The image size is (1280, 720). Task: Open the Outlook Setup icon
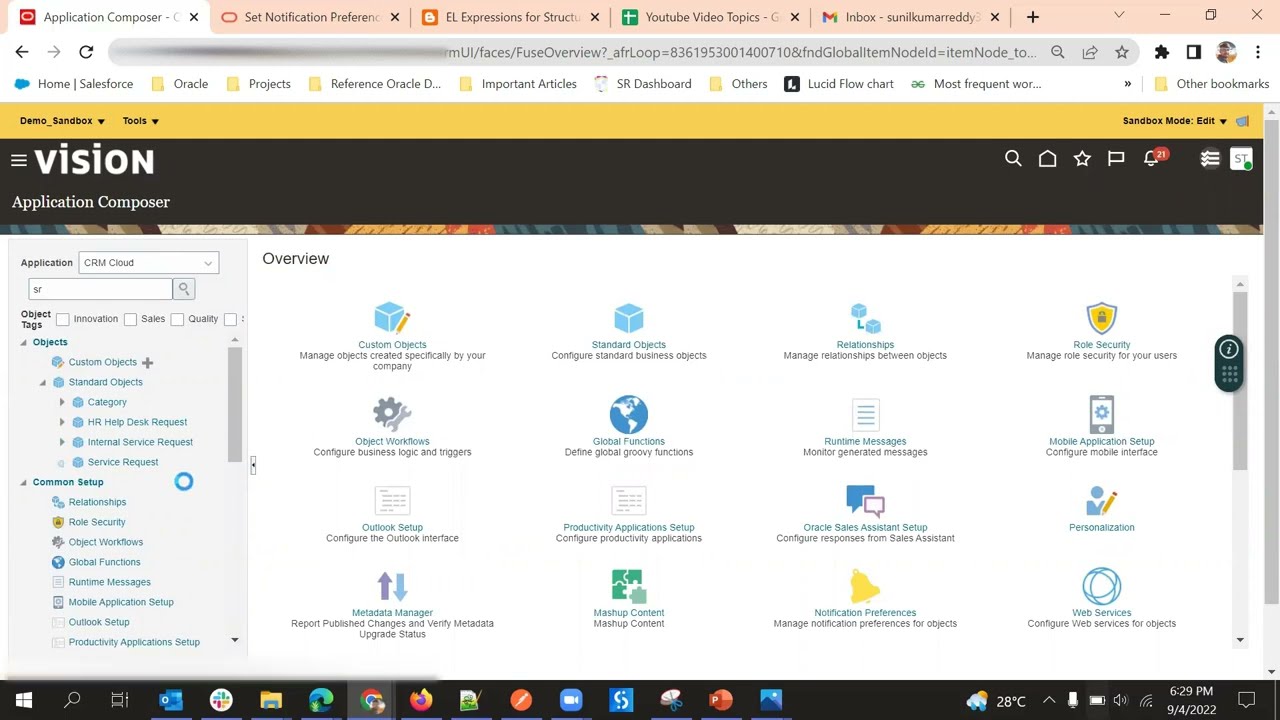[x=392, y=502]
